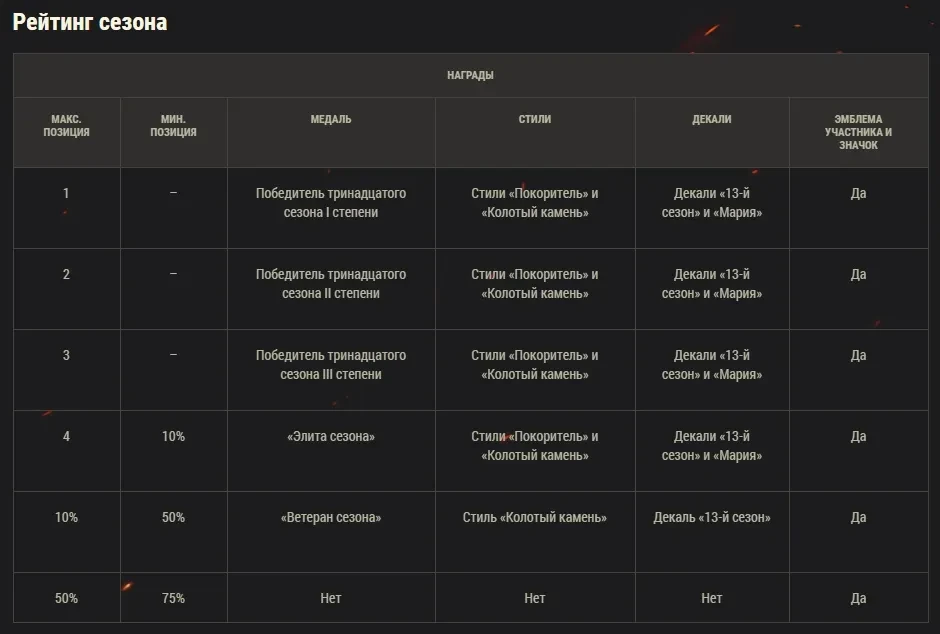This screenshot has width=940, height=634.
Task: Click "Нет" in the Медаль column
Action: click(331, 599)
